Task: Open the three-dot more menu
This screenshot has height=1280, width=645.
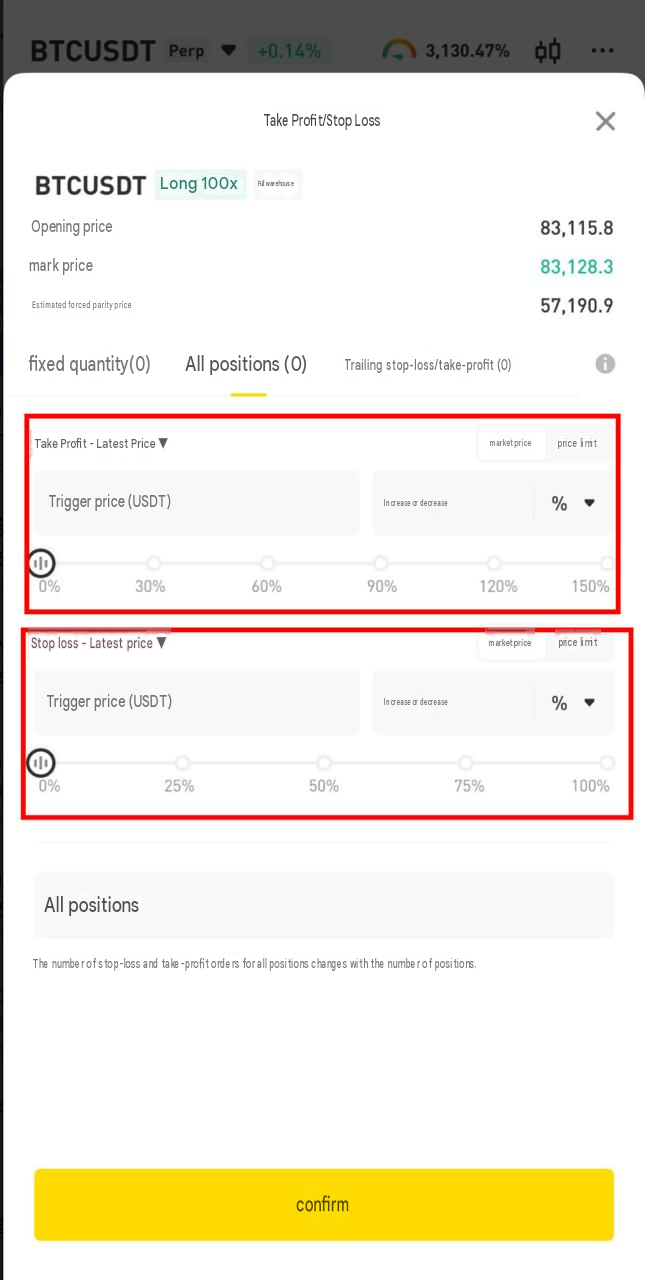Action: (602, 51)
